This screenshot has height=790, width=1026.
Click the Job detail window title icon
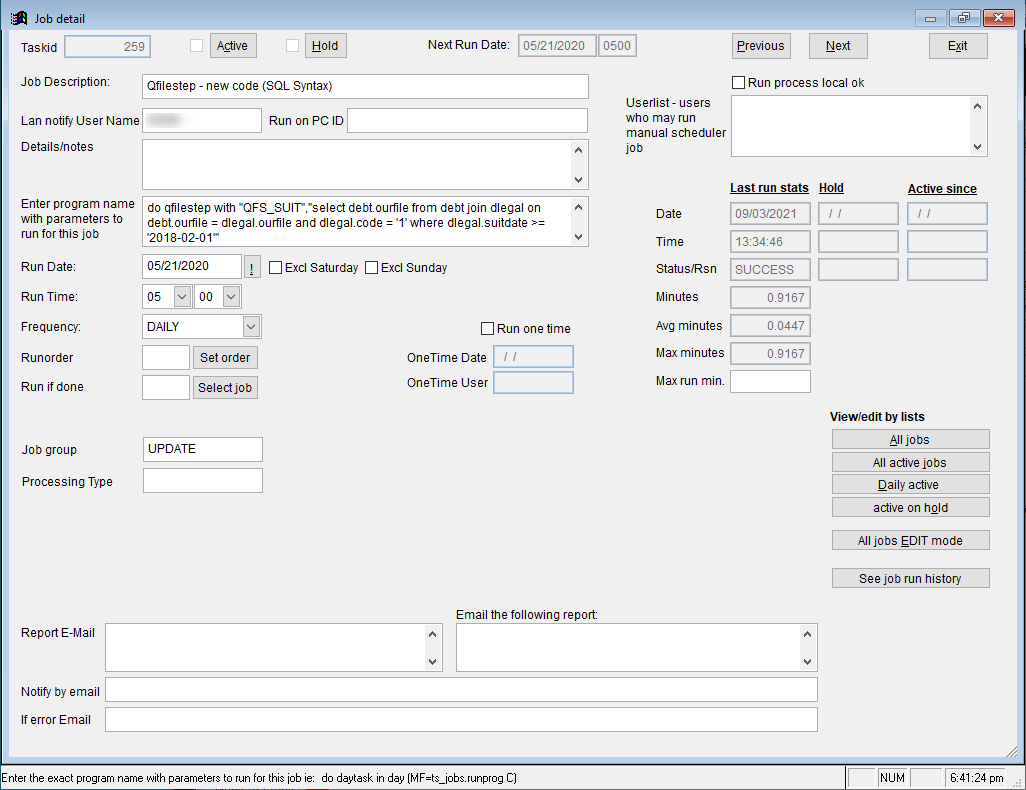pyautogui.click(x=19, y=18)
